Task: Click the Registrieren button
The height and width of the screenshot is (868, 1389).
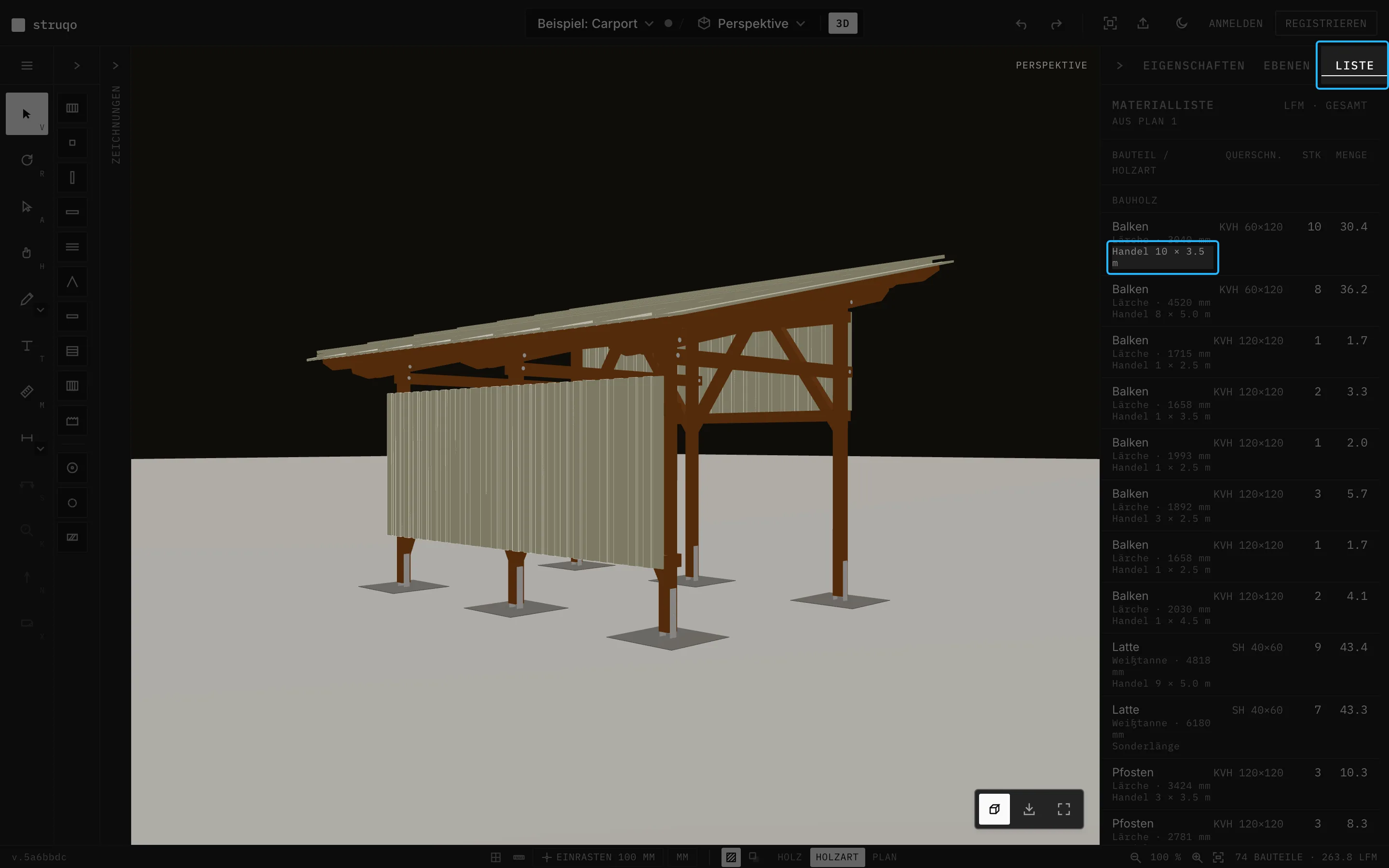Action: [x=1325, y=24]
